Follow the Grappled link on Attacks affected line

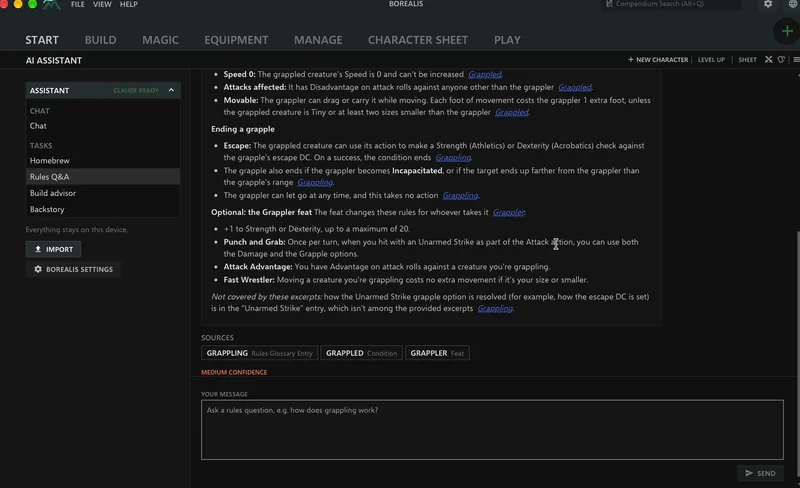[x=575, y=87]
